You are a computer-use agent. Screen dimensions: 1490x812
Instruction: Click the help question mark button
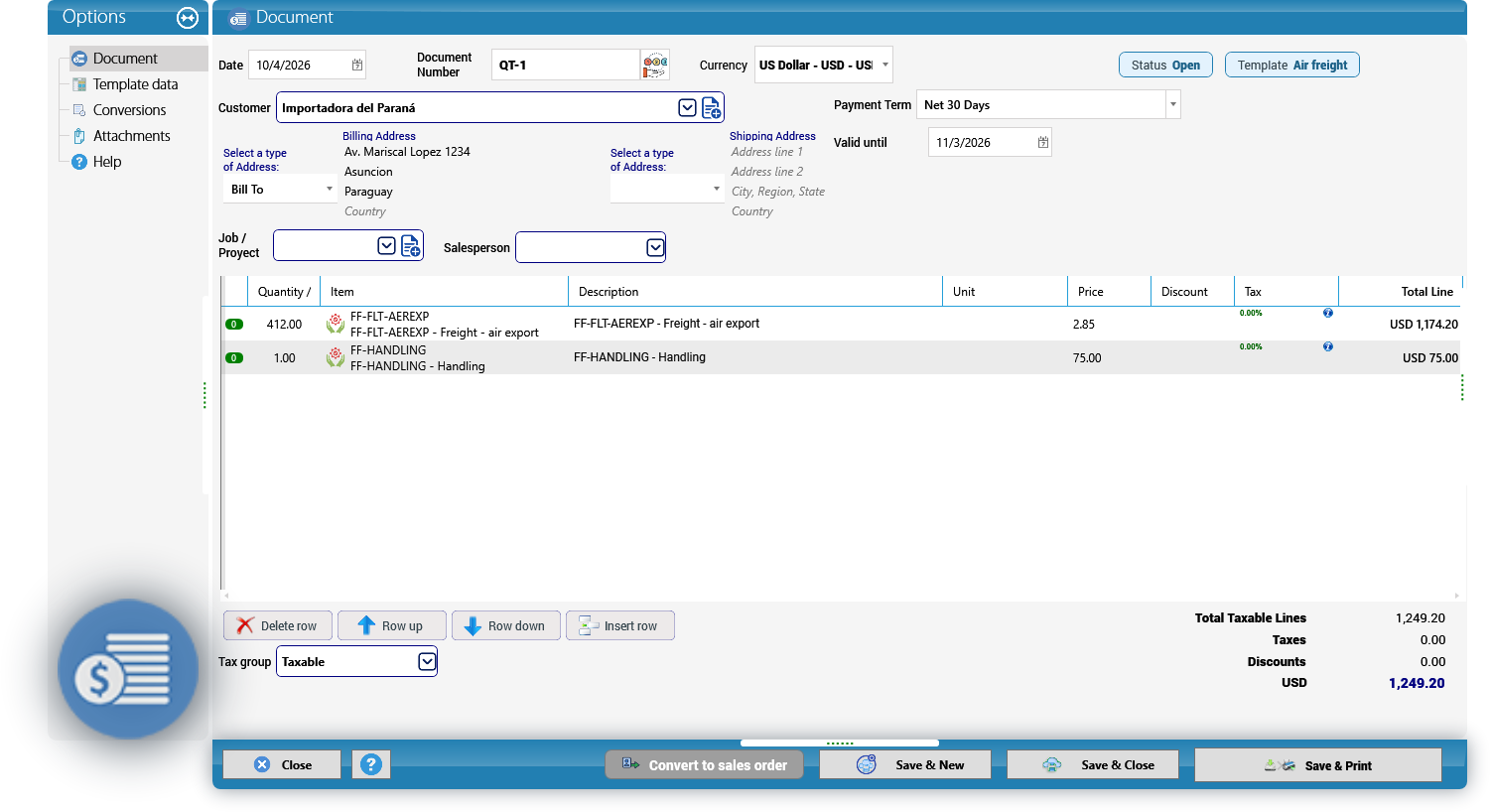point(371,764)
